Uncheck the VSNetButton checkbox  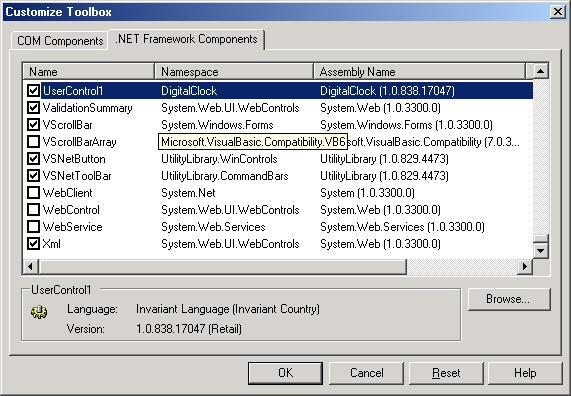tap(34, 158)
